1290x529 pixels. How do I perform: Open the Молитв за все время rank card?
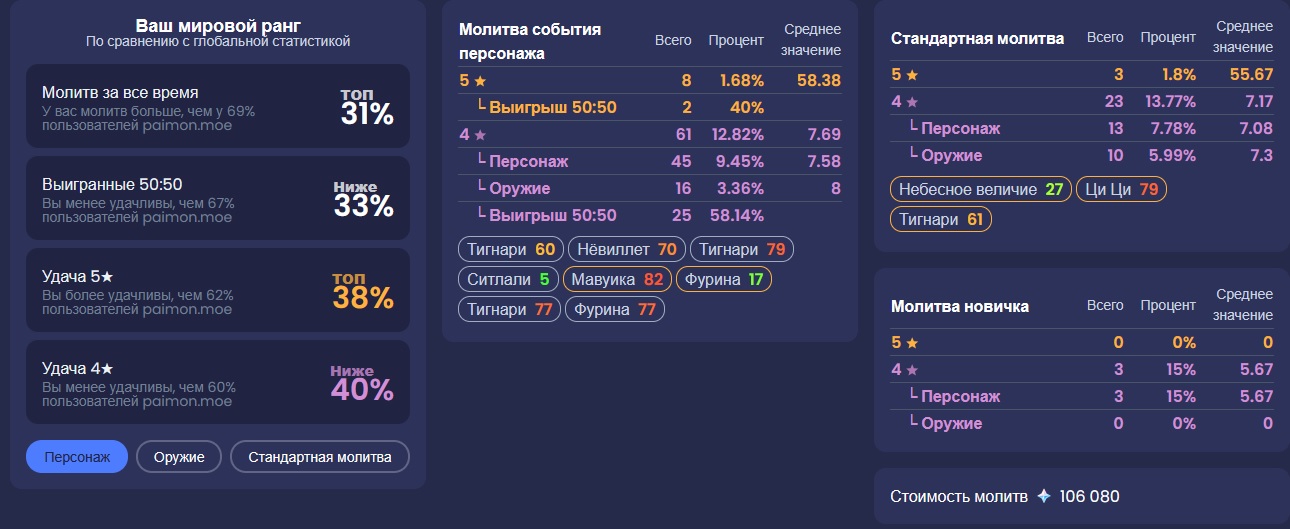(x=218, y=105)
